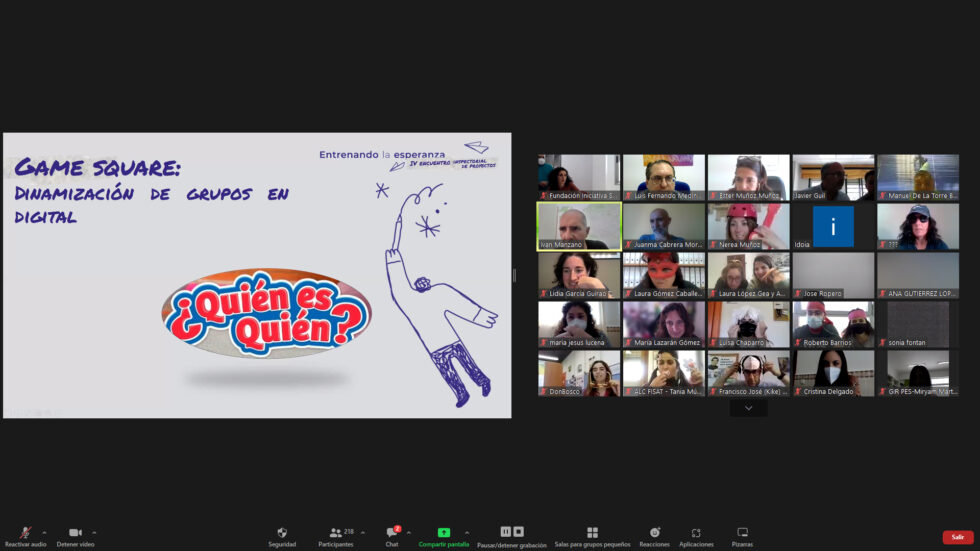Click Idoia's blue avatar tile

click(833, 226)
